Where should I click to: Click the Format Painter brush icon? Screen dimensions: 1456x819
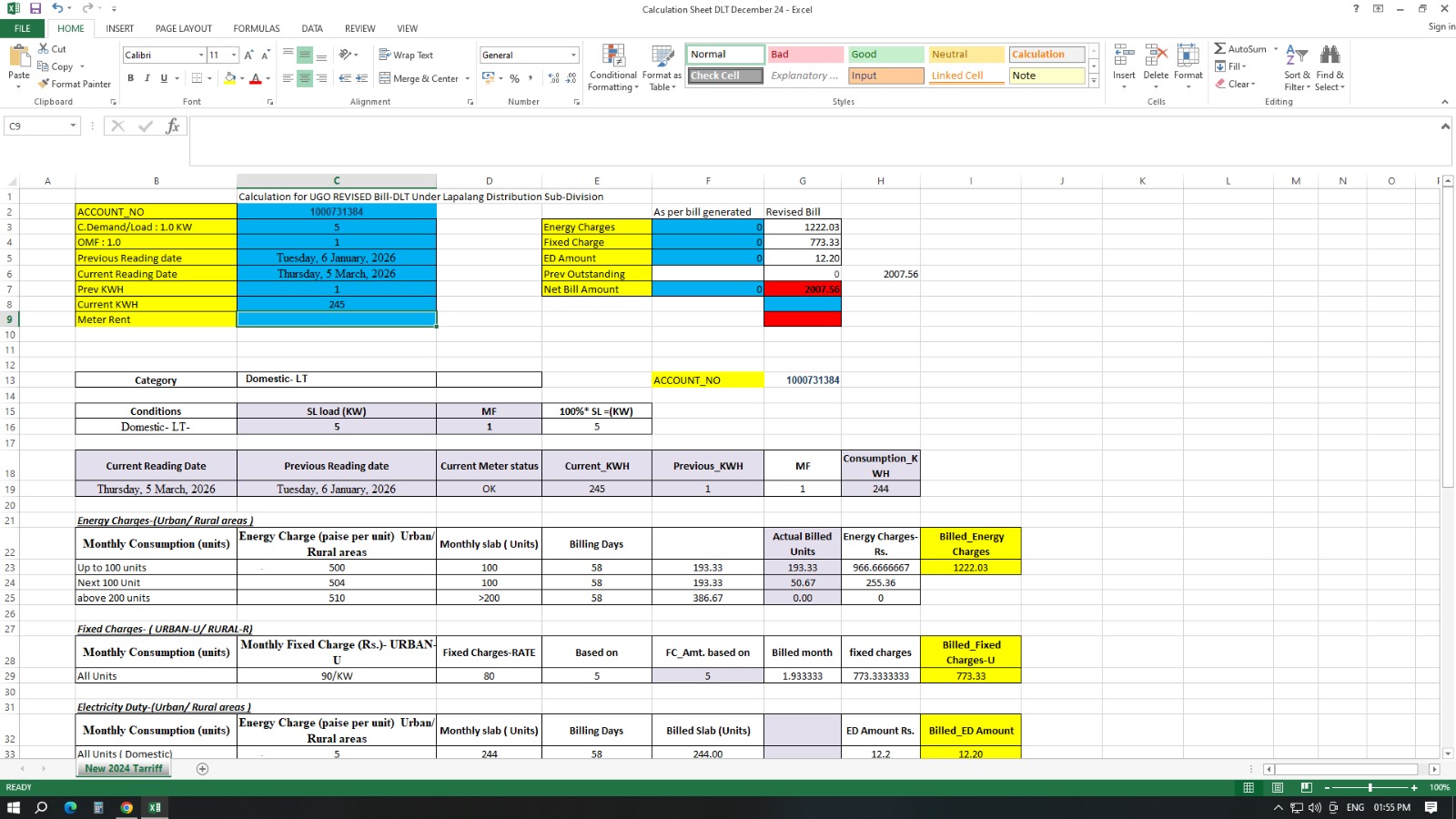click(44, 84)
